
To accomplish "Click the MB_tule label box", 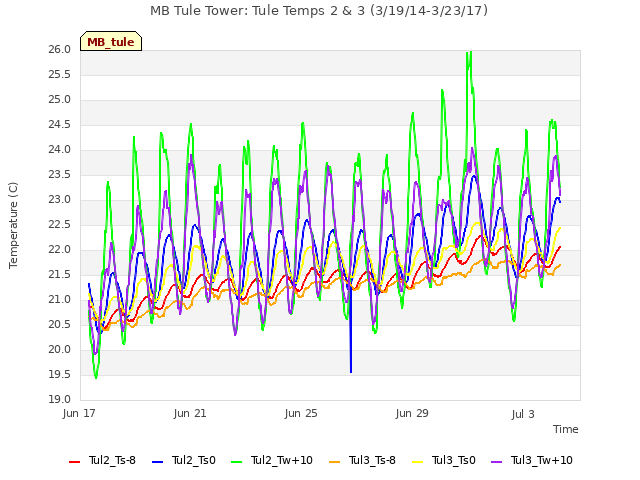I will coord(111,41).
